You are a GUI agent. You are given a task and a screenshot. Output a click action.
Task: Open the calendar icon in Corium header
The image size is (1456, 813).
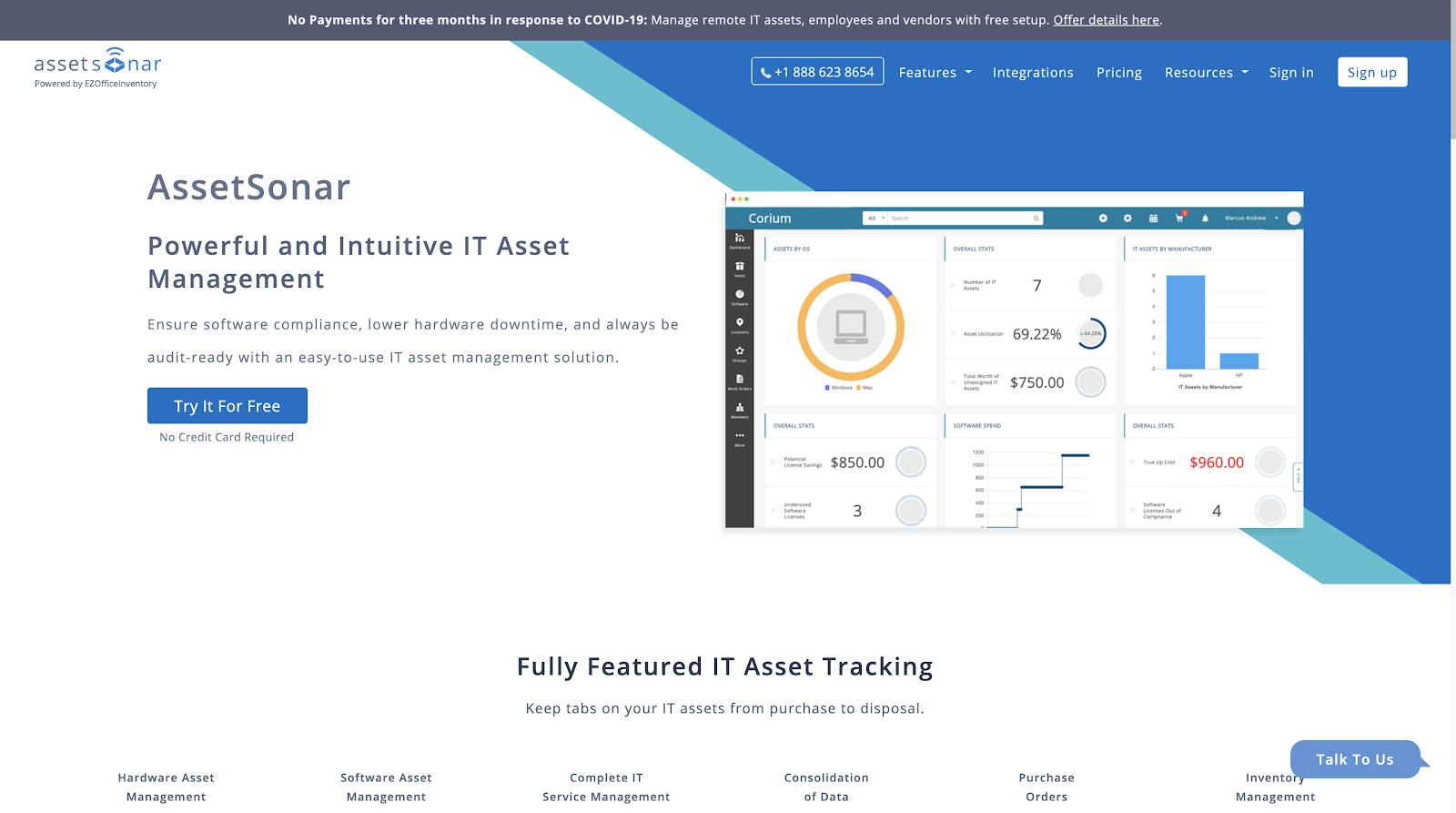[x=1153, y=218]
